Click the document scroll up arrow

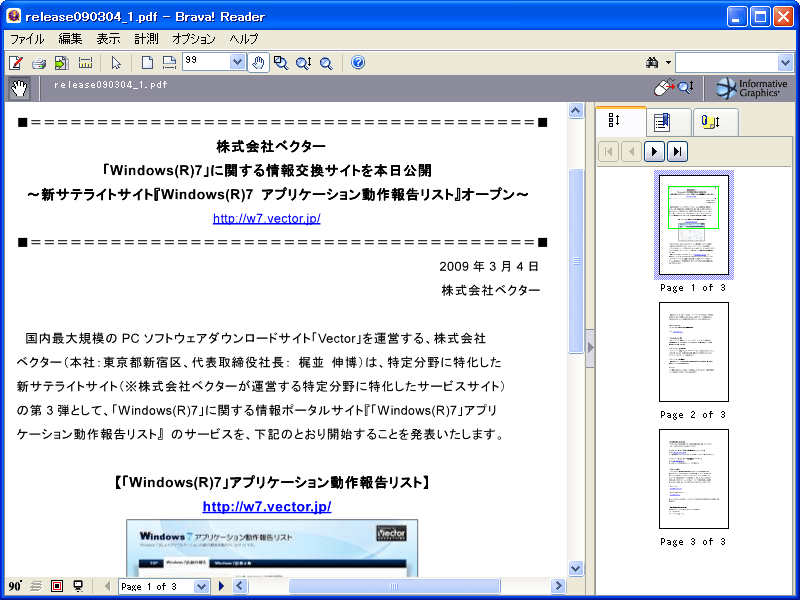(576, 110)
